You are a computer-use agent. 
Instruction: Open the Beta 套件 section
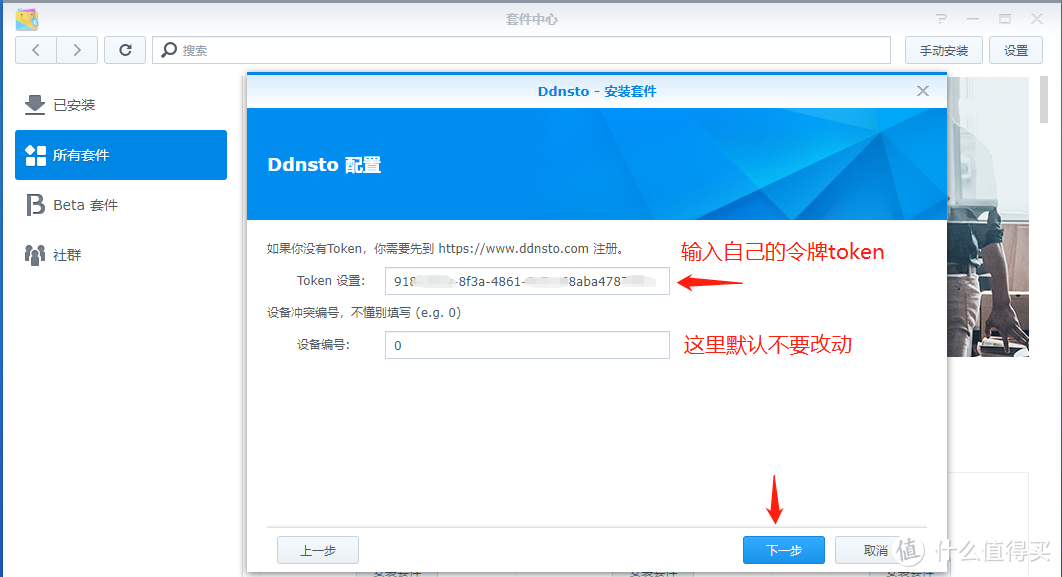(x=121, y=205)
